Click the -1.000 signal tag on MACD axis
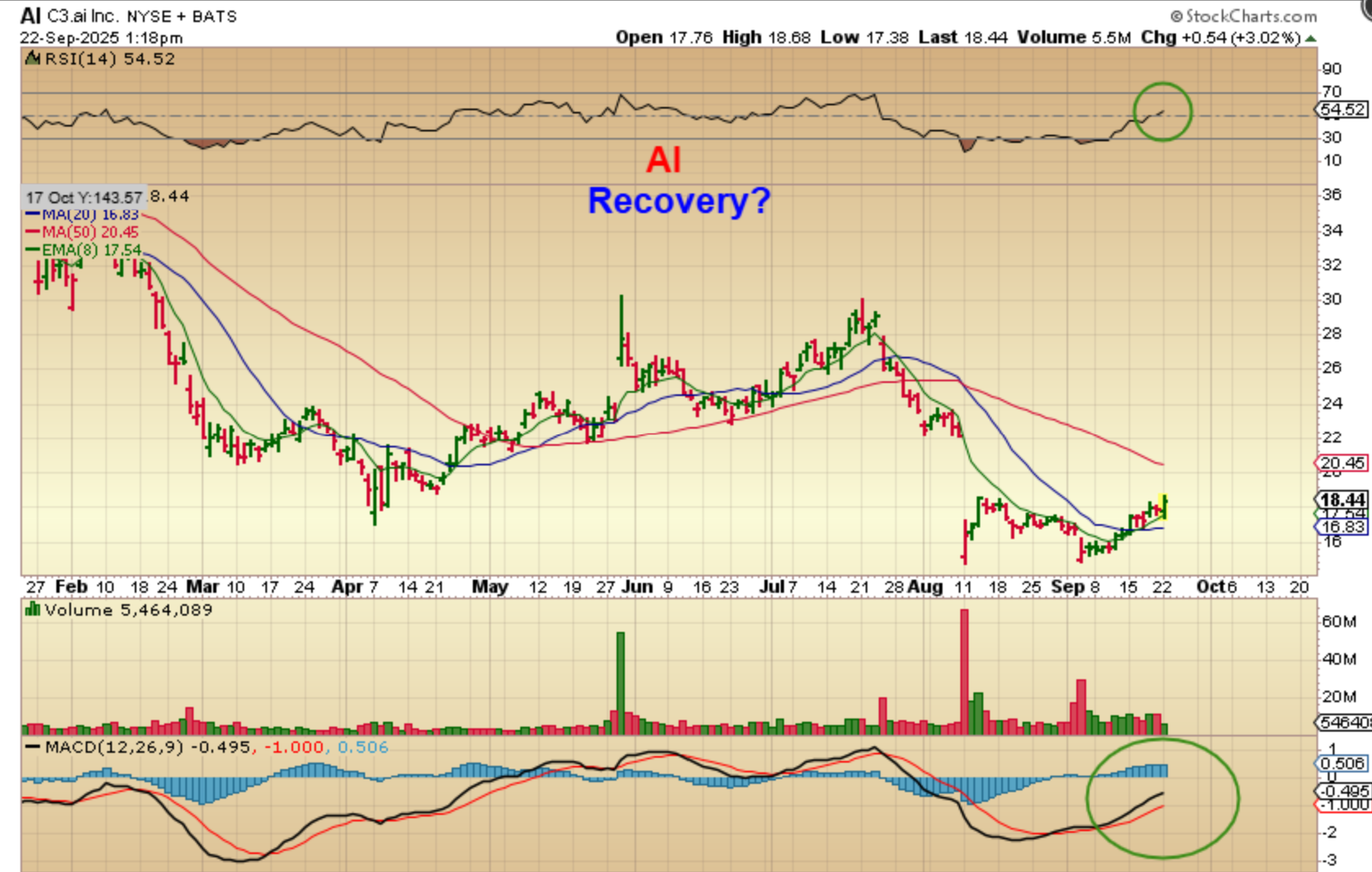 [1342, 804]
